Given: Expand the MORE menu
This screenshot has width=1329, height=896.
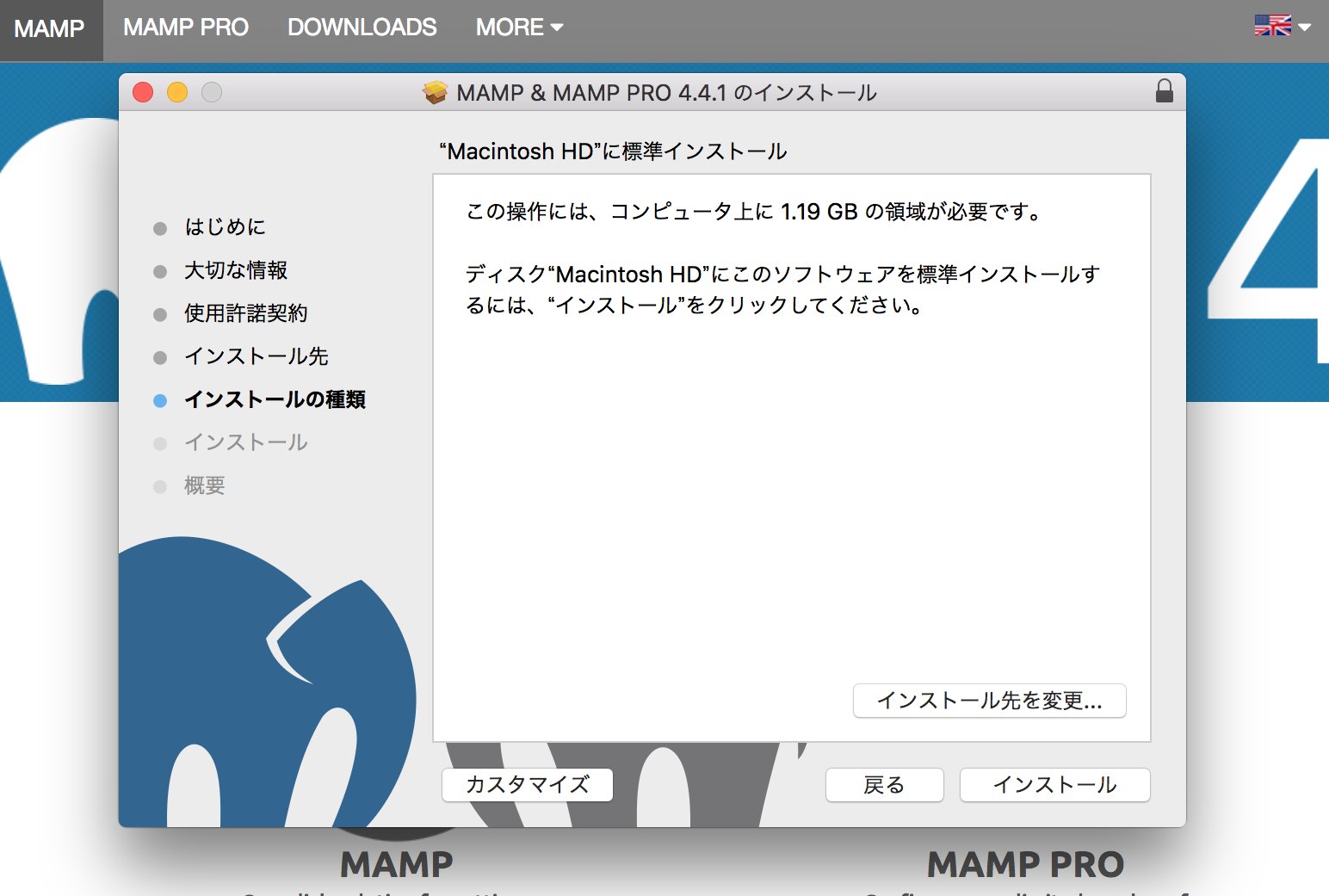Looking at the screenshot, I should click(520, 28).
